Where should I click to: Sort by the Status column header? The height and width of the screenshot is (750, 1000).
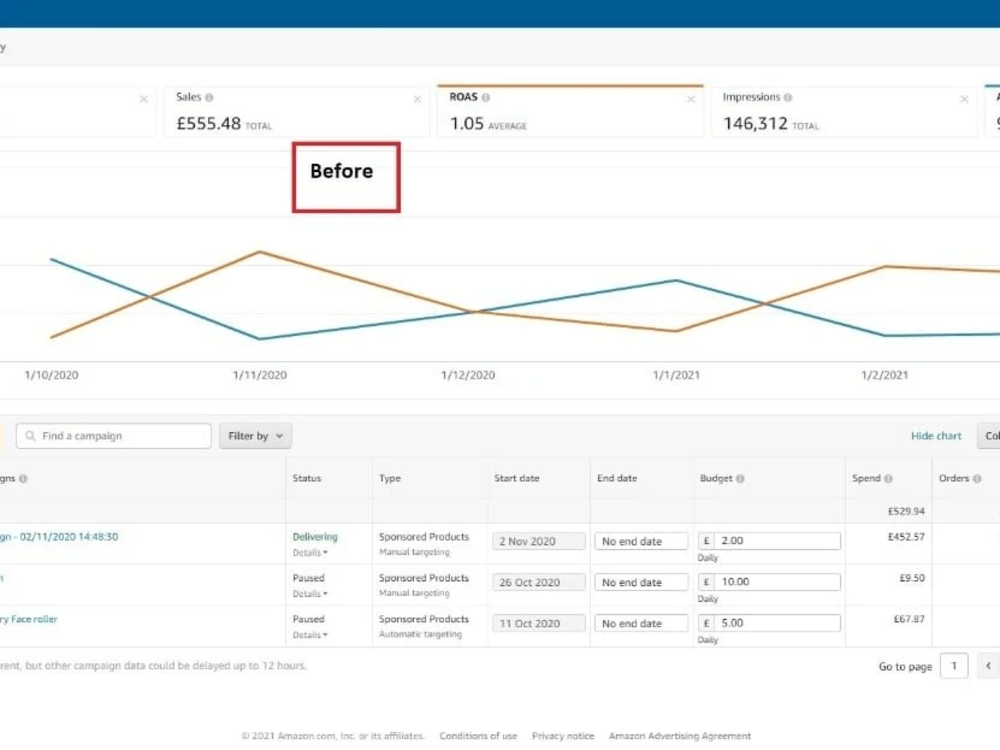pos(307,478)
